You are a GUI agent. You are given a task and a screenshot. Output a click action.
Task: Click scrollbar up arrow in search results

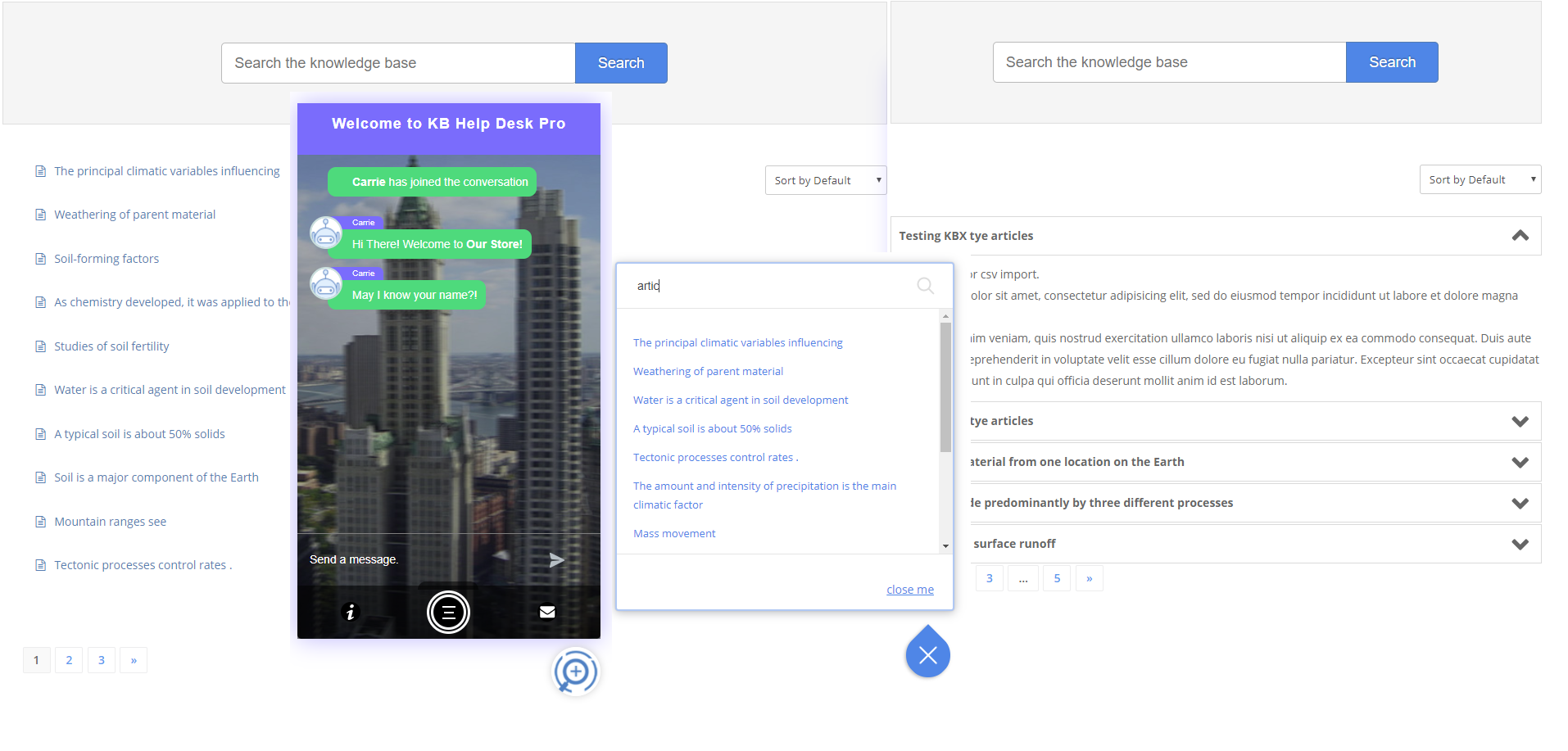coord(945,316)
